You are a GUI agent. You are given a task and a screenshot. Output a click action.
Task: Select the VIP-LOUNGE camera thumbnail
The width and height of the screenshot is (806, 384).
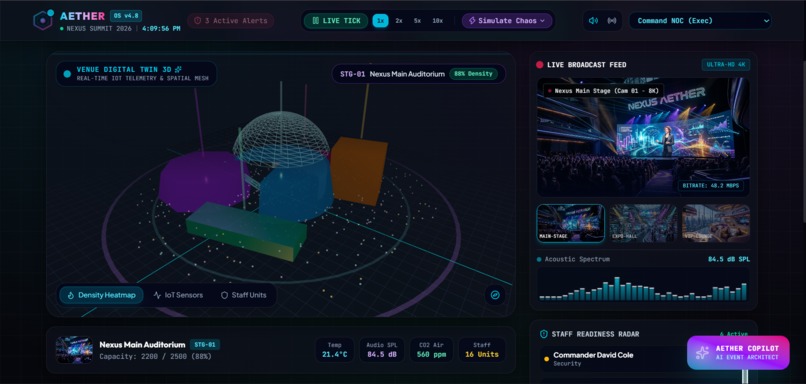point(716,223)
